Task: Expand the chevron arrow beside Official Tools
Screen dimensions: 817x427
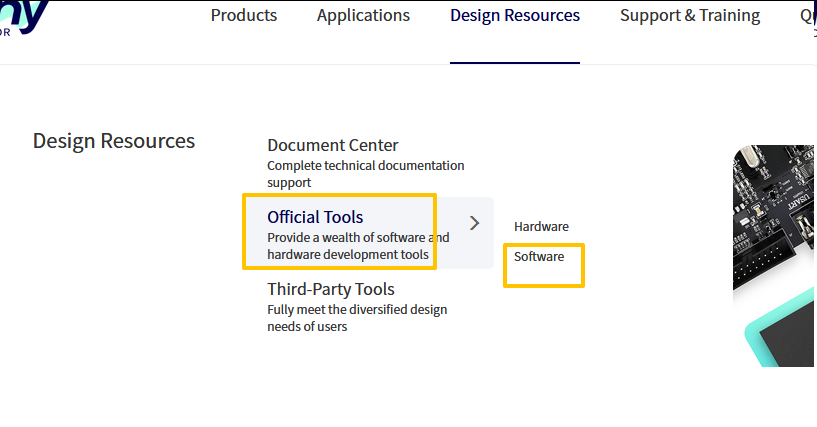Action: (x=475, y=223)
